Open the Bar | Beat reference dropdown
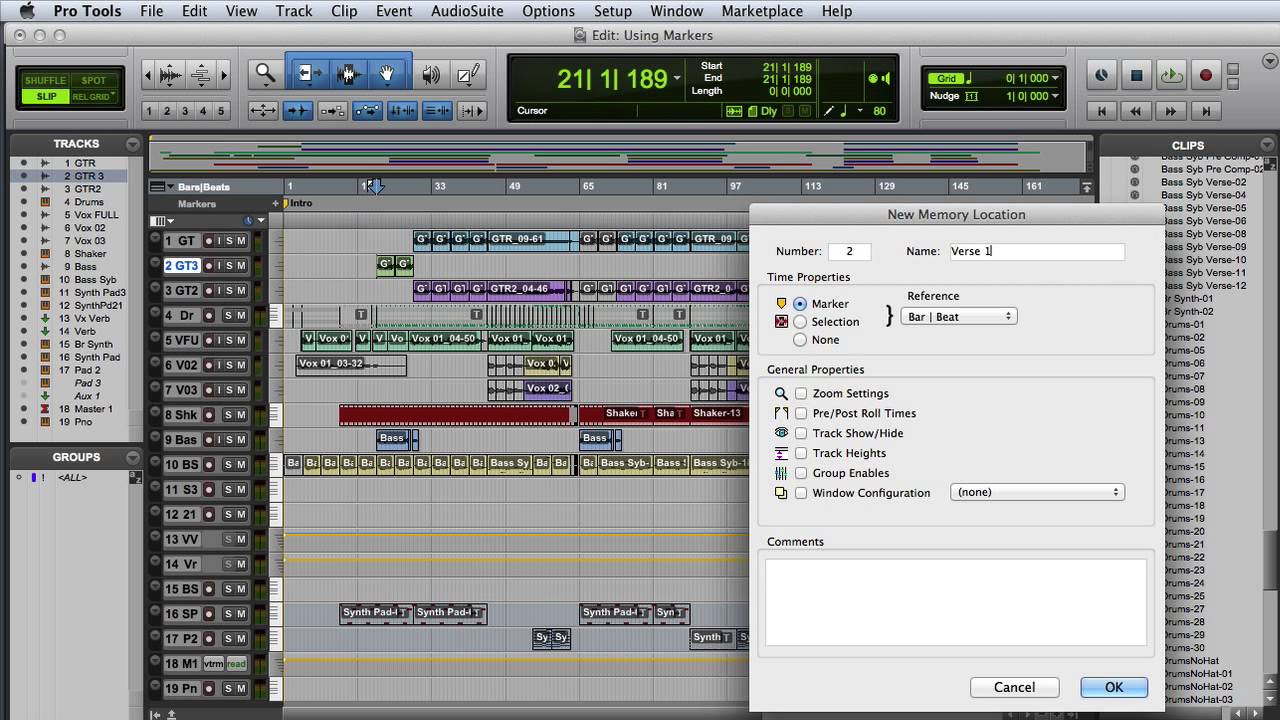 pyautogui.click(x=959, y=316)
